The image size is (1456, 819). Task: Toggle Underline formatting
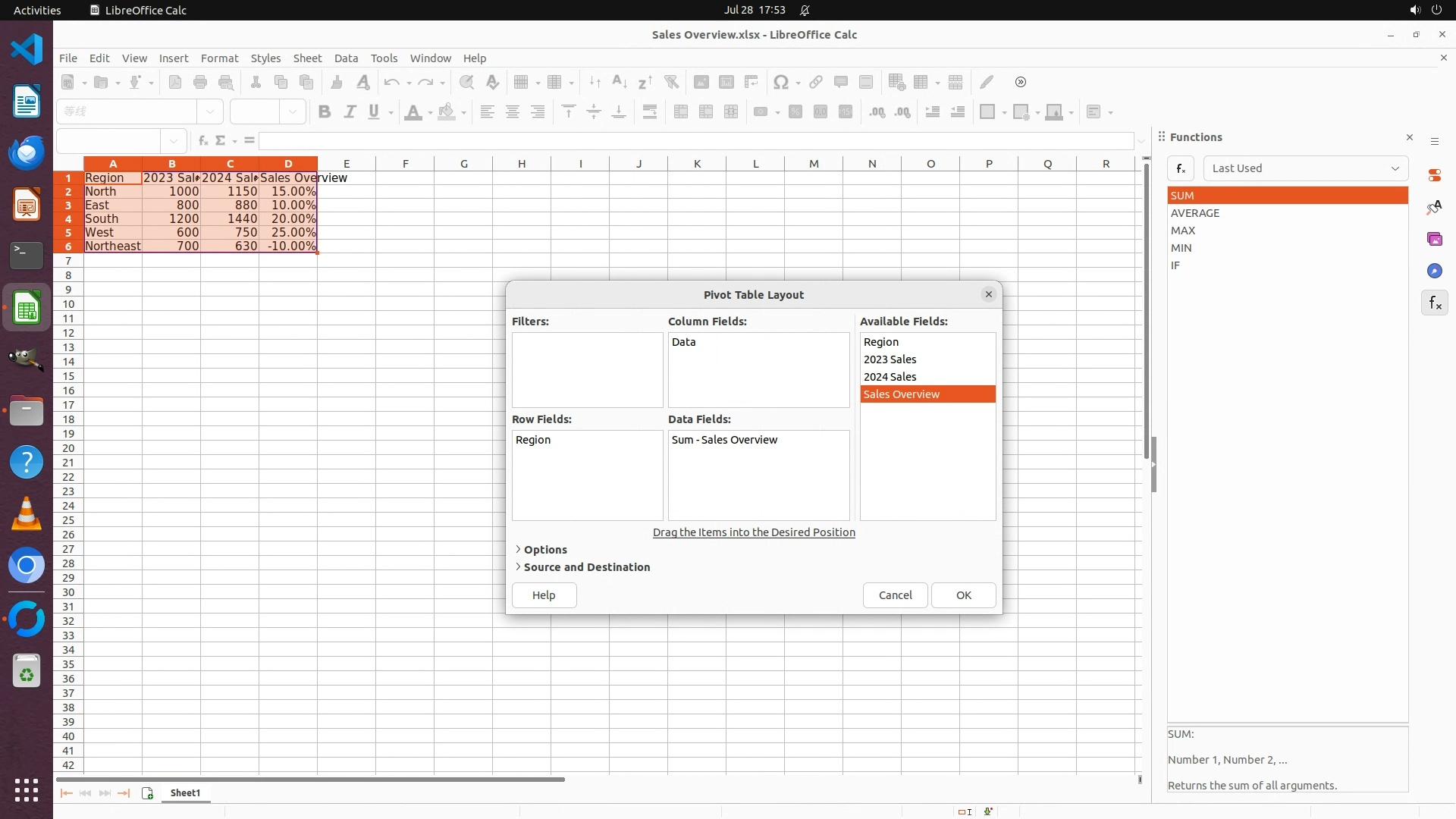coord(374,112)
